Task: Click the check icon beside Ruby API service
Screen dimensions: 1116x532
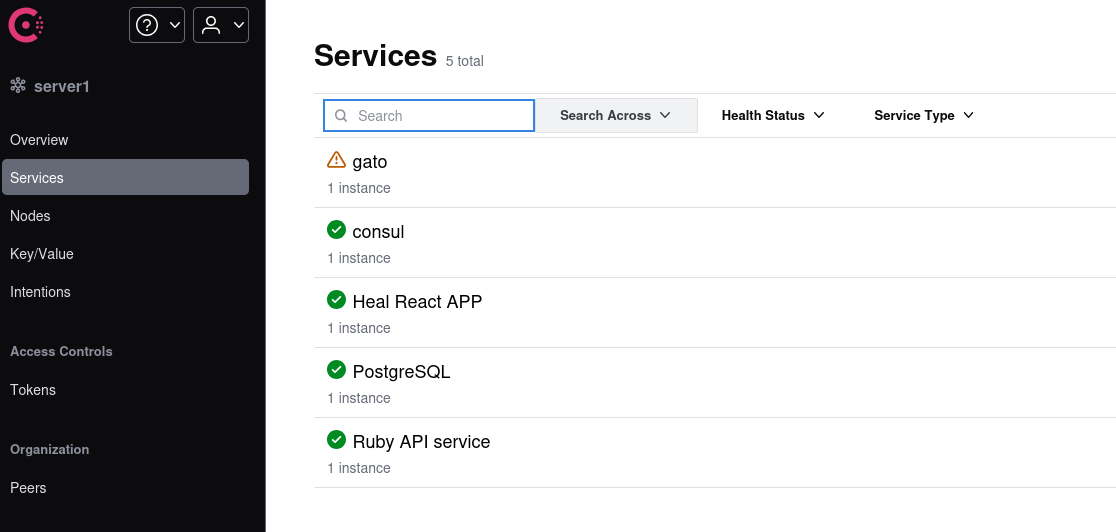Action: pos(336,440)
